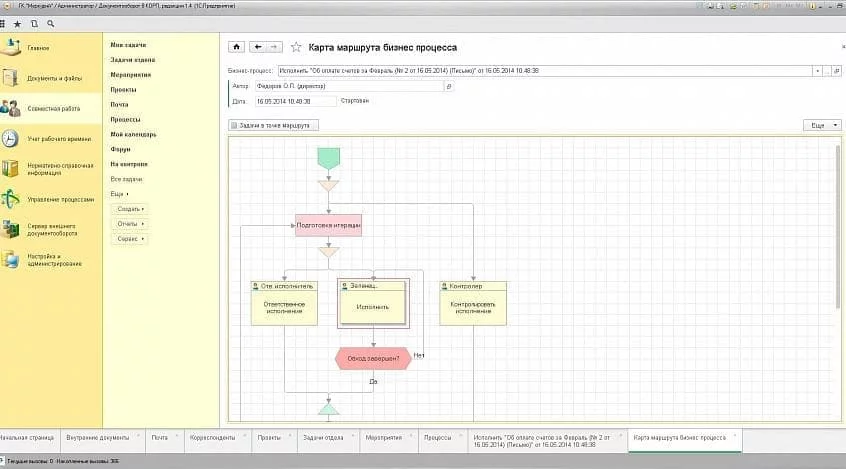
Task: Open the Еще dropdown above the diagram
Action: pyautogui.click(x=822, y=125)
